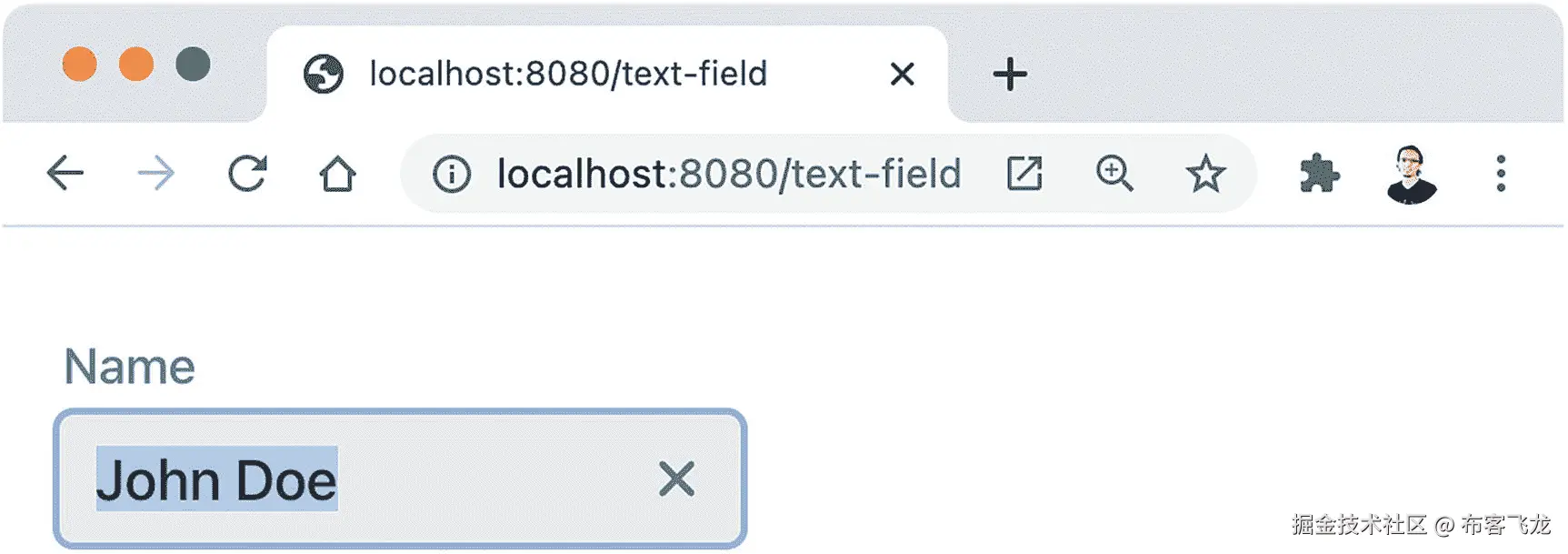Go back to the previous page

(x=65, y=173)
